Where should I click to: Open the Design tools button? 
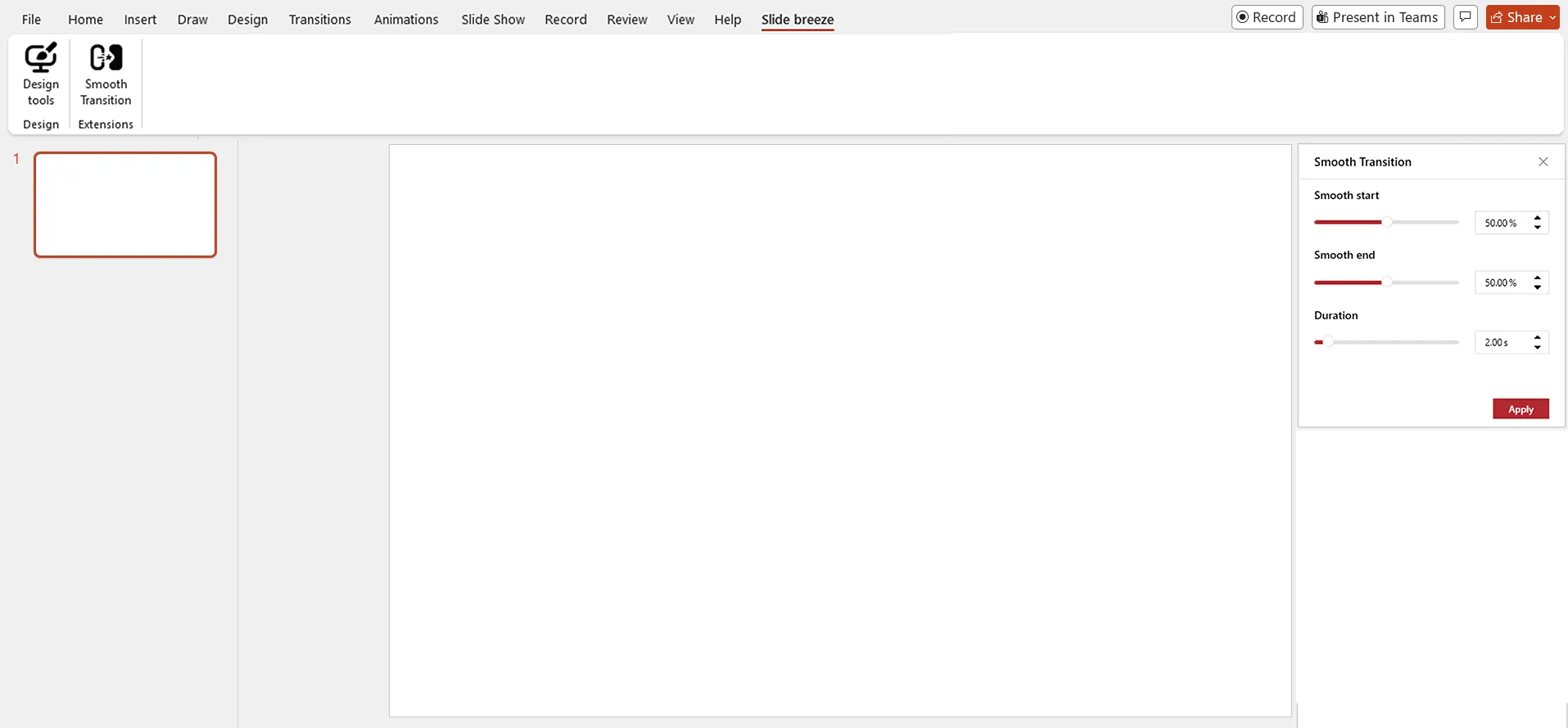tap(41, 75)
